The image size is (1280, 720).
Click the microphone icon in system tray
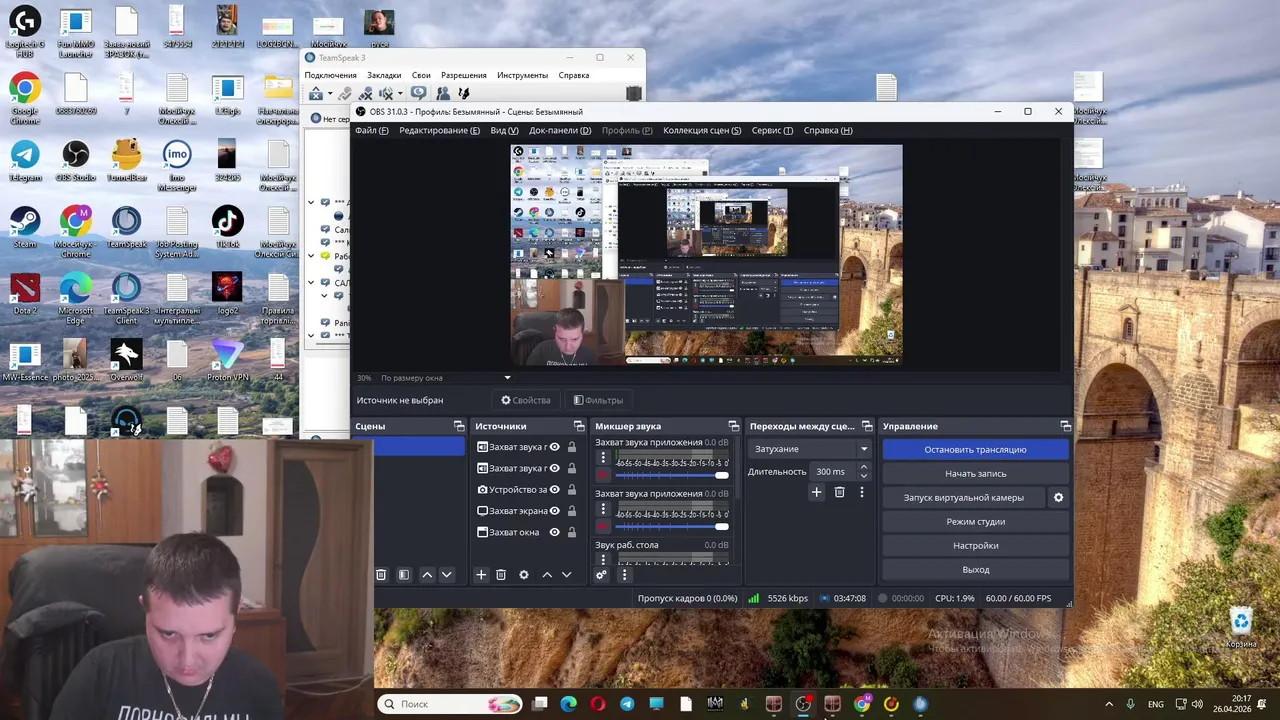(1130, 704)
